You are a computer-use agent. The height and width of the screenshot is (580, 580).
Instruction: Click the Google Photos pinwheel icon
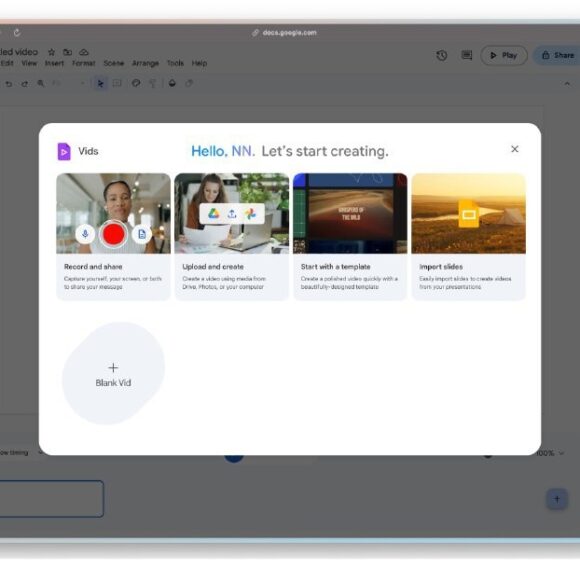pyautogui.click(x=250, y=213)
